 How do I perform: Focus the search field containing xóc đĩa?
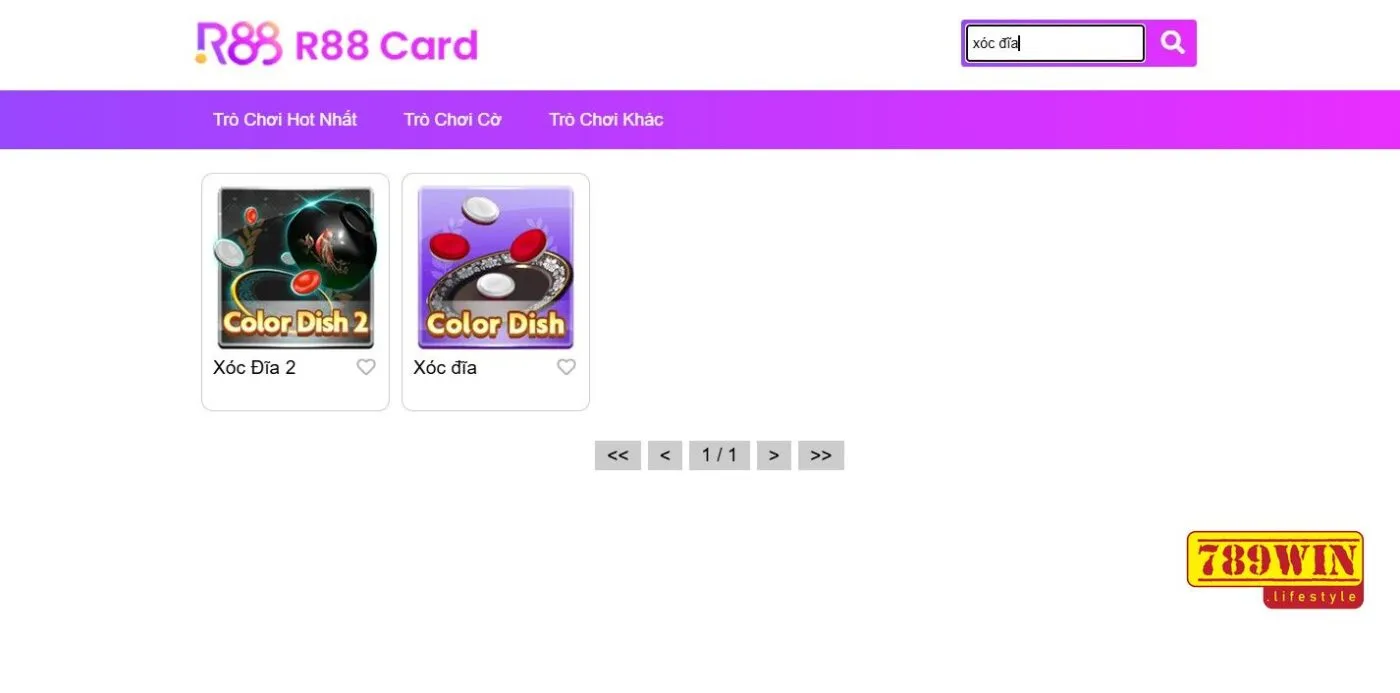1055,43
